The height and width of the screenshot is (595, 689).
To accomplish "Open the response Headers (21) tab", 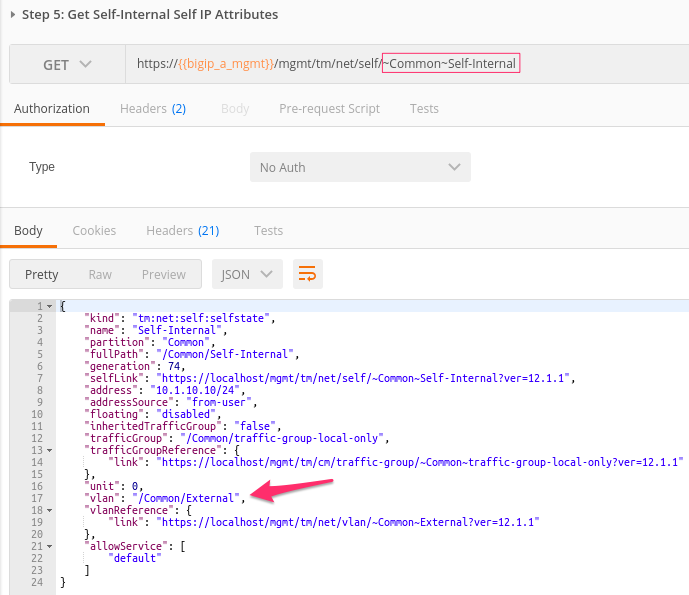I will click(183, 231).
